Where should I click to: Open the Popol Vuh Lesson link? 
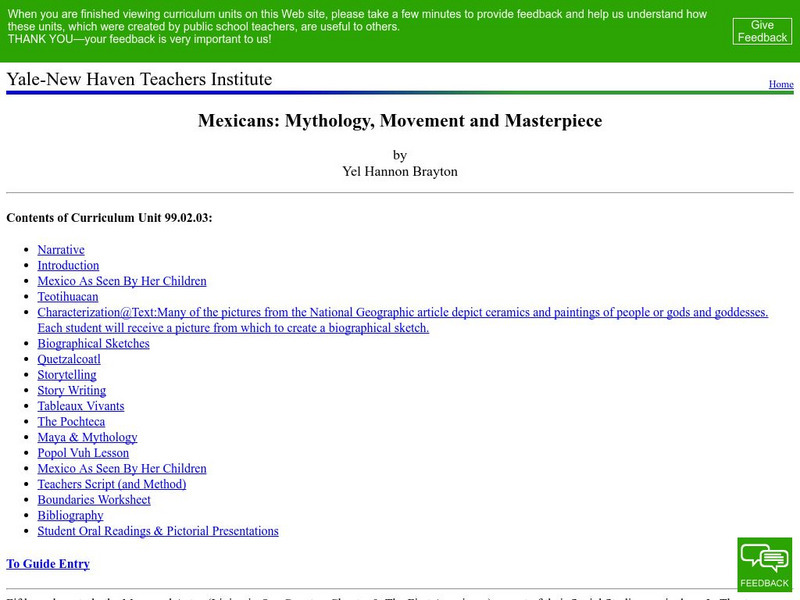pos(83,453)
